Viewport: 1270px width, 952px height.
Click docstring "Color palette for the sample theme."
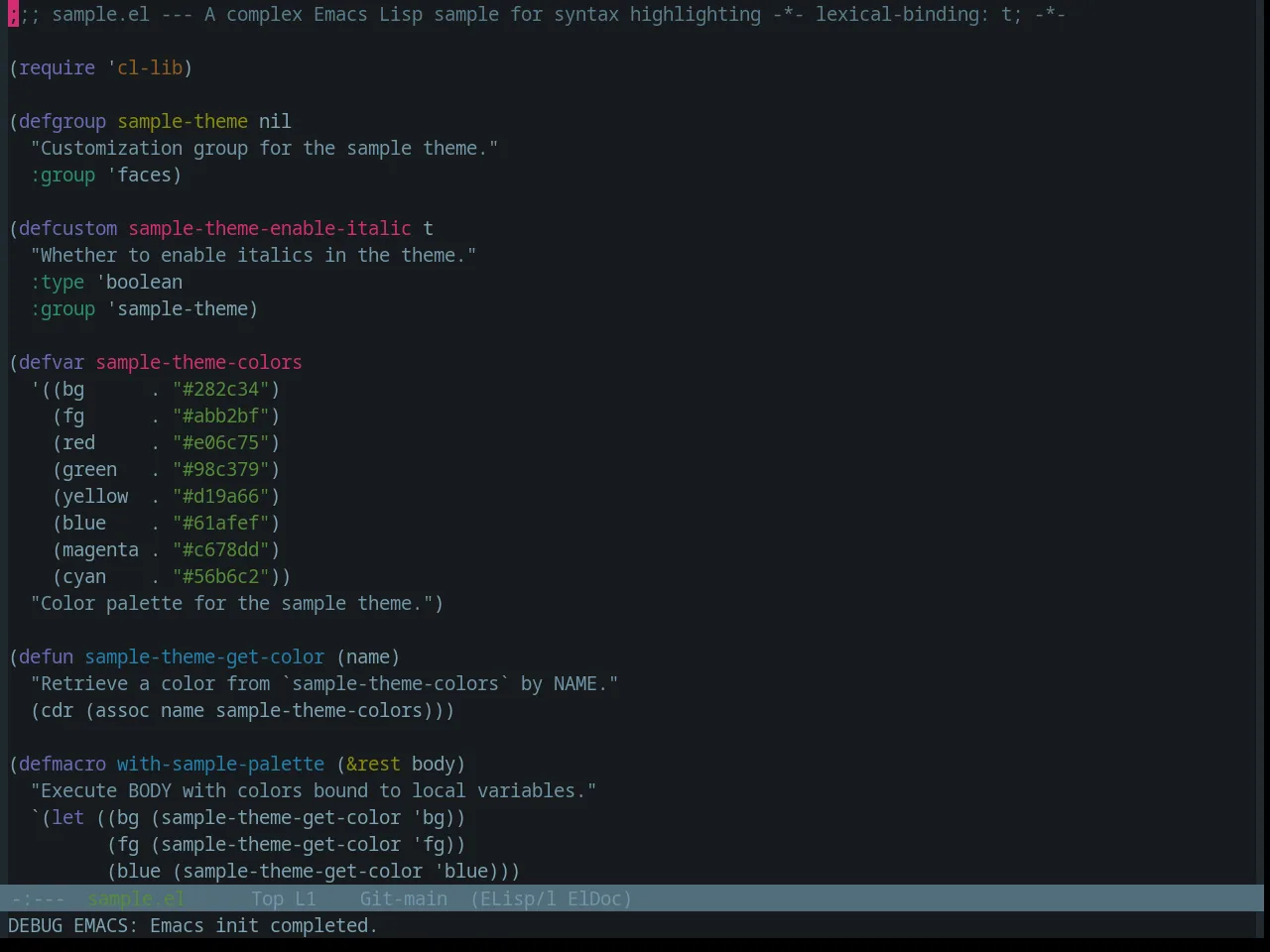point(232,603)
